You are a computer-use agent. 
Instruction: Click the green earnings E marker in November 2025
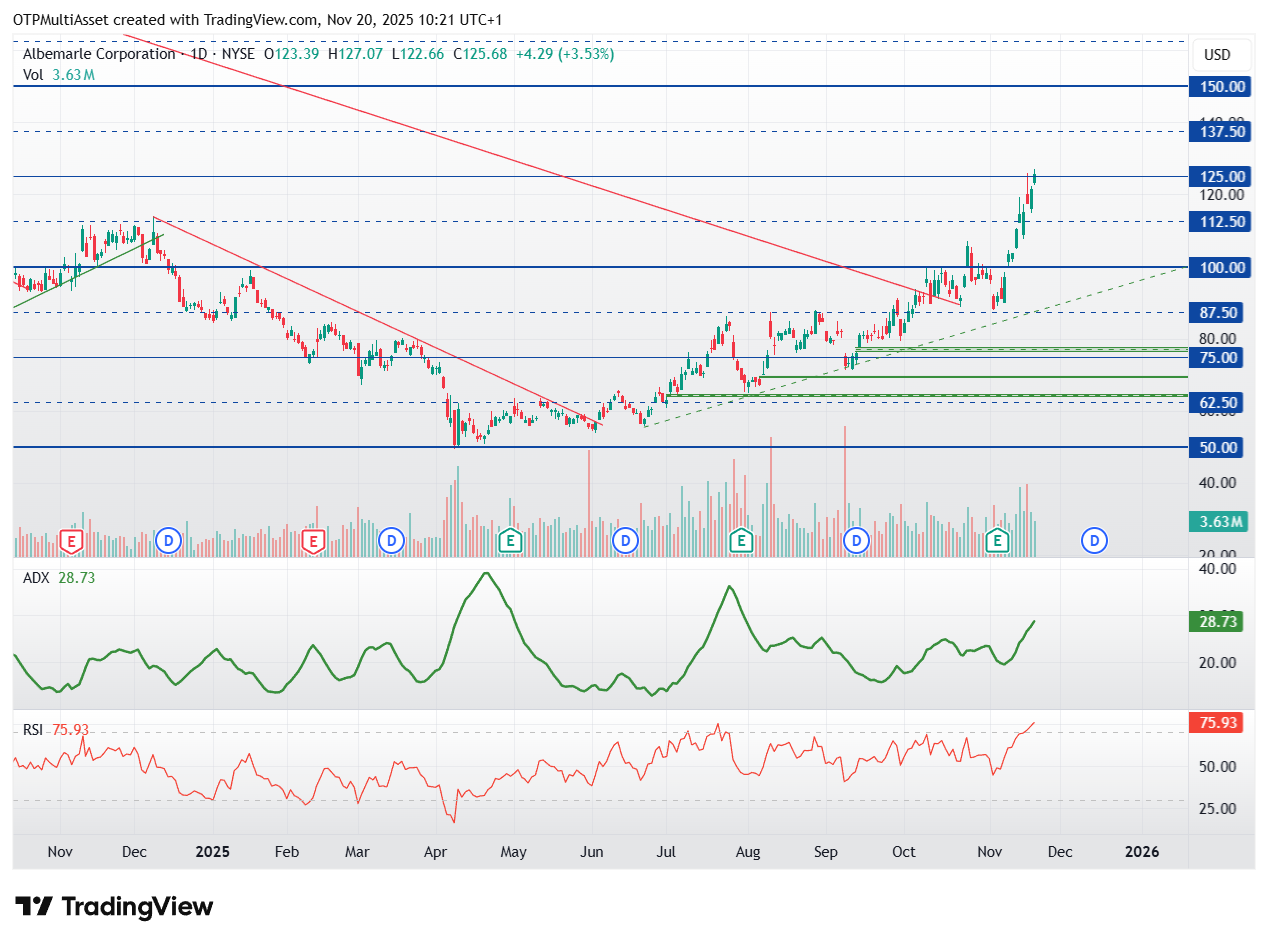[996, 541]
